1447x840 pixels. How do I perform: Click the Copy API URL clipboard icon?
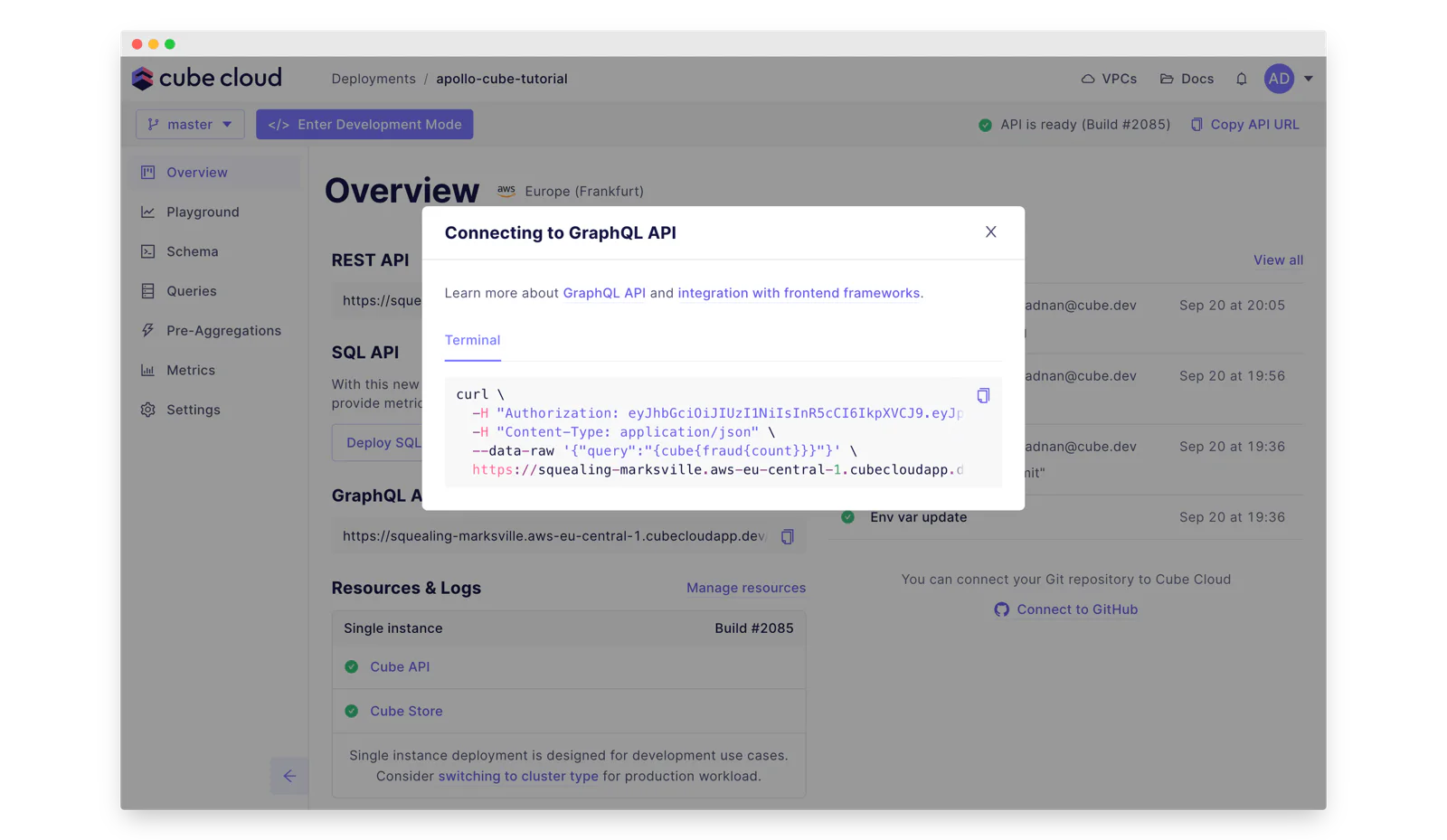[x=1196, y=125]
